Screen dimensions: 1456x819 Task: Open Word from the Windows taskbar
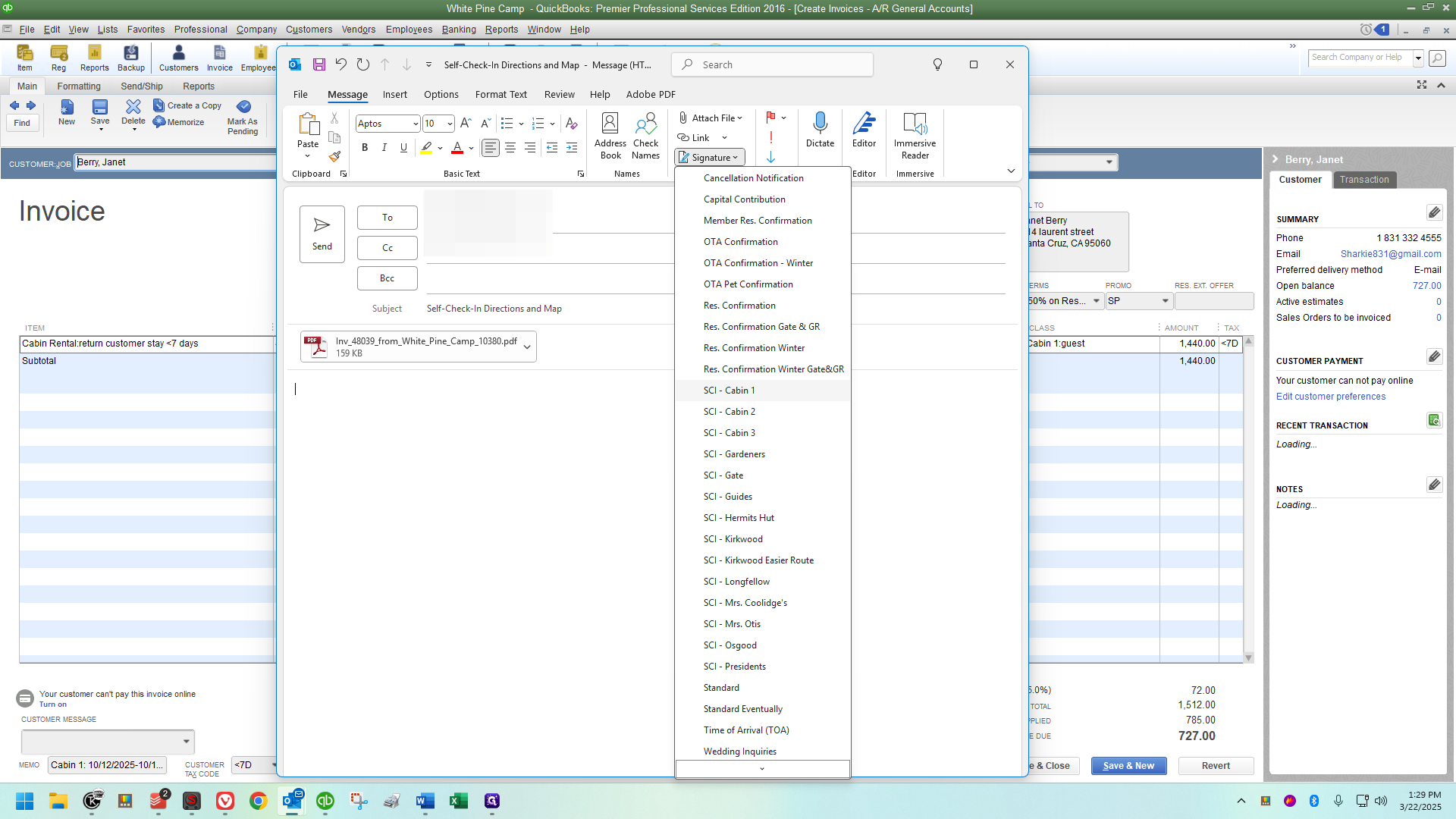pos(425,801)
